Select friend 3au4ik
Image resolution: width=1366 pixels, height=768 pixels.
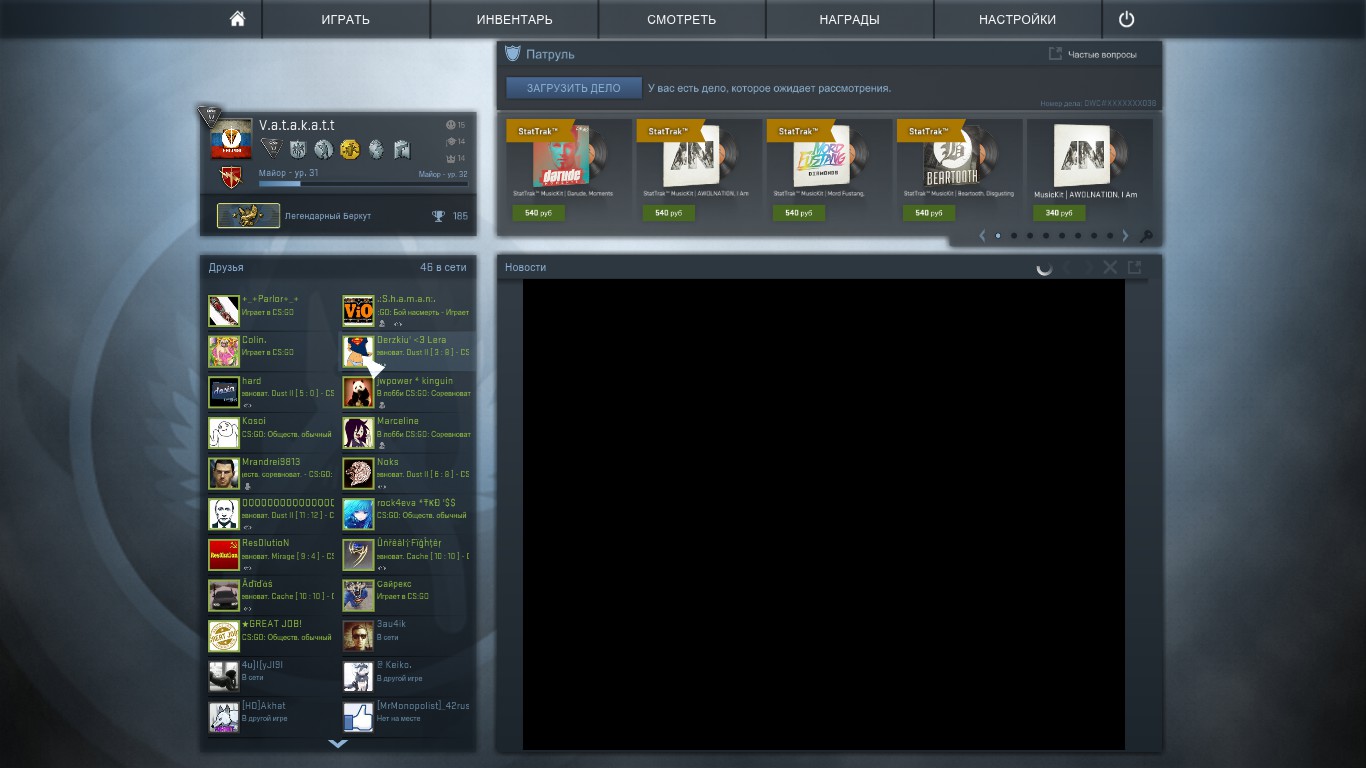click(406, 636)
